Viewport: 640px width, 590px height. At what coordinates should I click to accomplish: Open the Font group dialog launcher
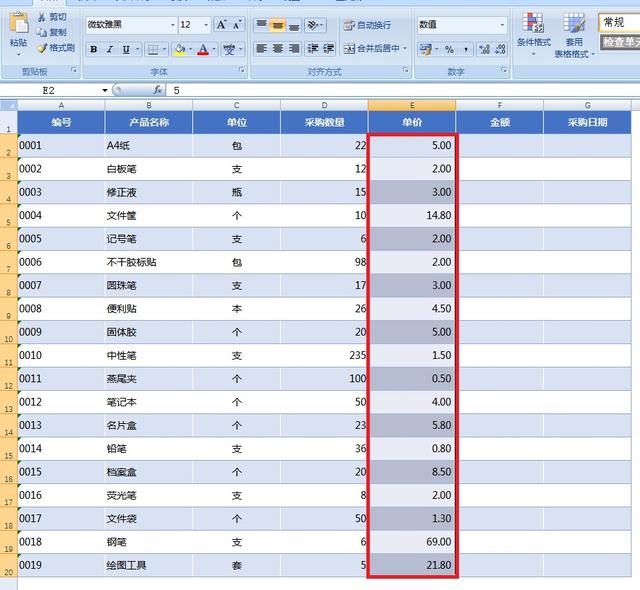pos(242,70)
